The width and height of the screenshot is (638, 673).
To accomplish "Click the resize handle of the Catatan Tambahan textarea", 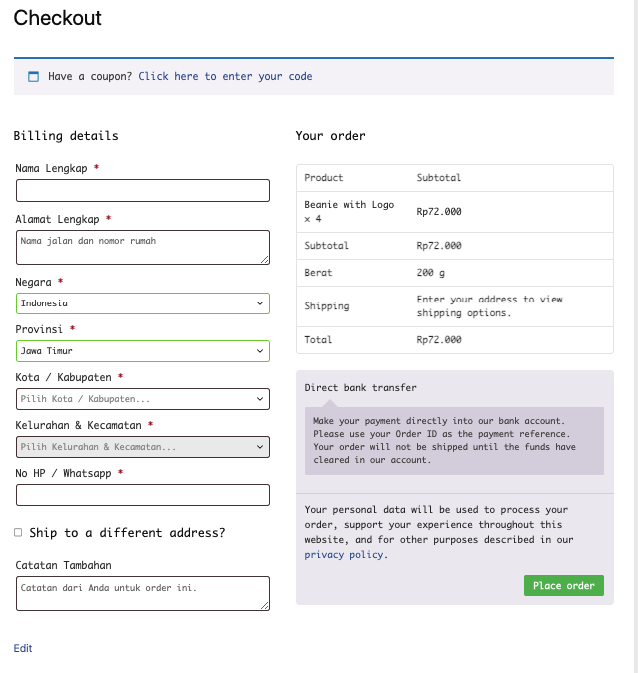I will click(x=265, y=606).
